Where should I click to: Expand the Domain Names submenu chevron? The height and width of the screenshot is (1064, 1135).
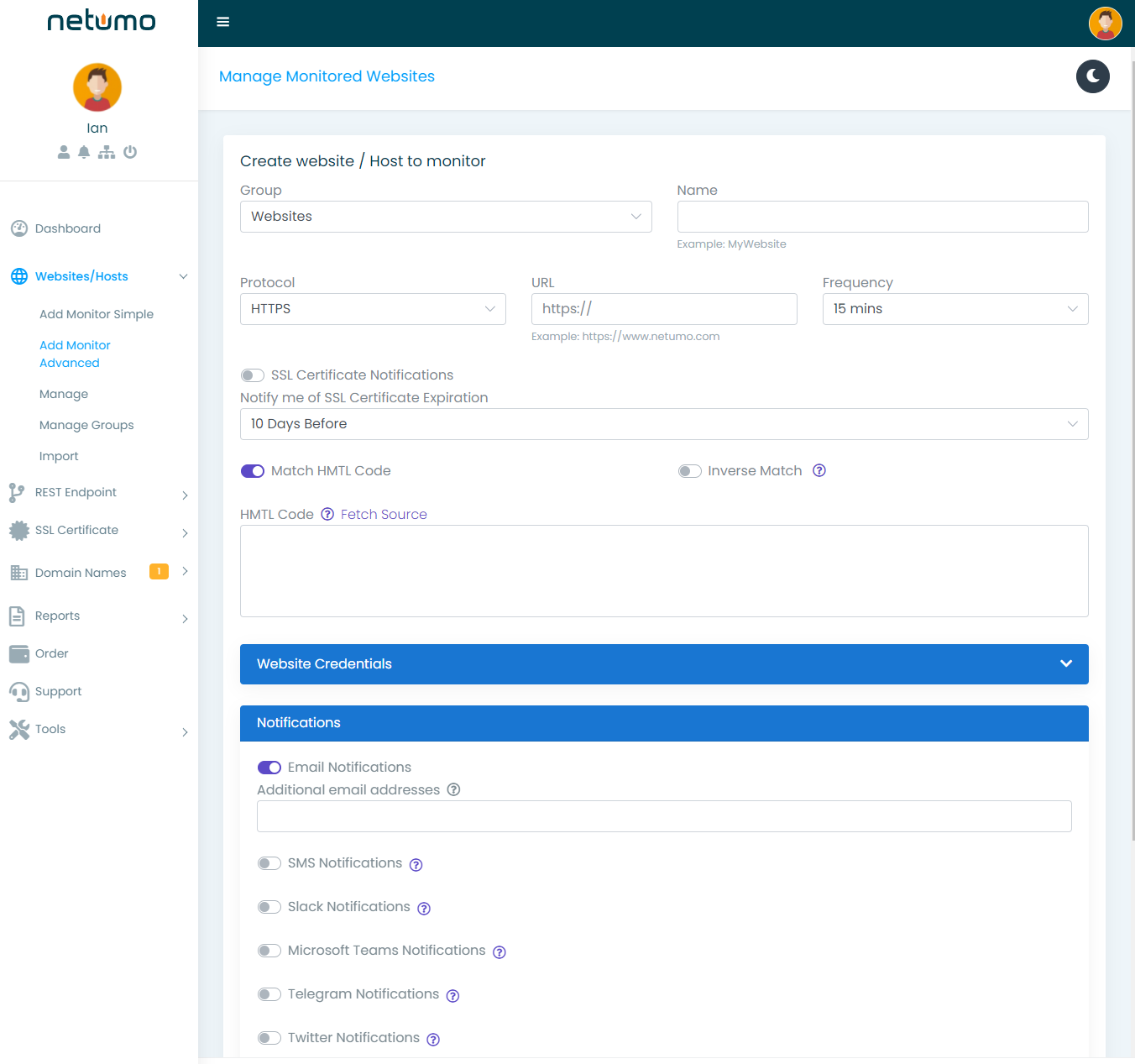click(x=185, y=571)
